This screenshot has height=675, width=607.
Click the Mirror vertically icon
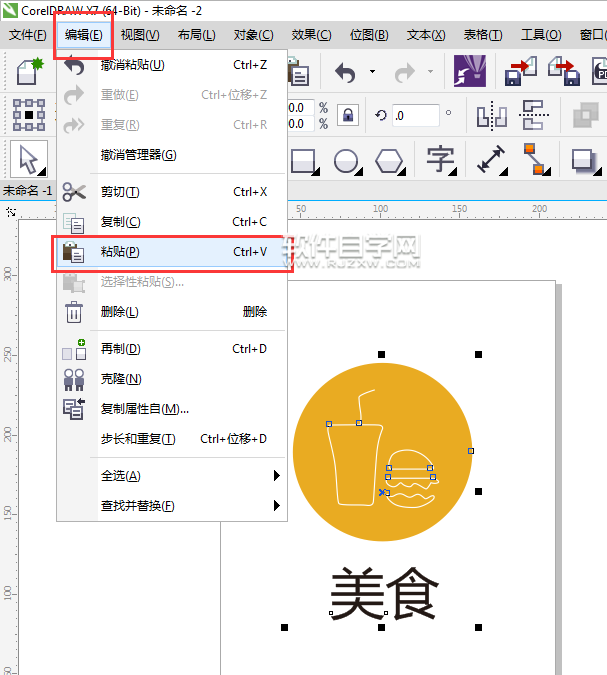coord(534,115)
